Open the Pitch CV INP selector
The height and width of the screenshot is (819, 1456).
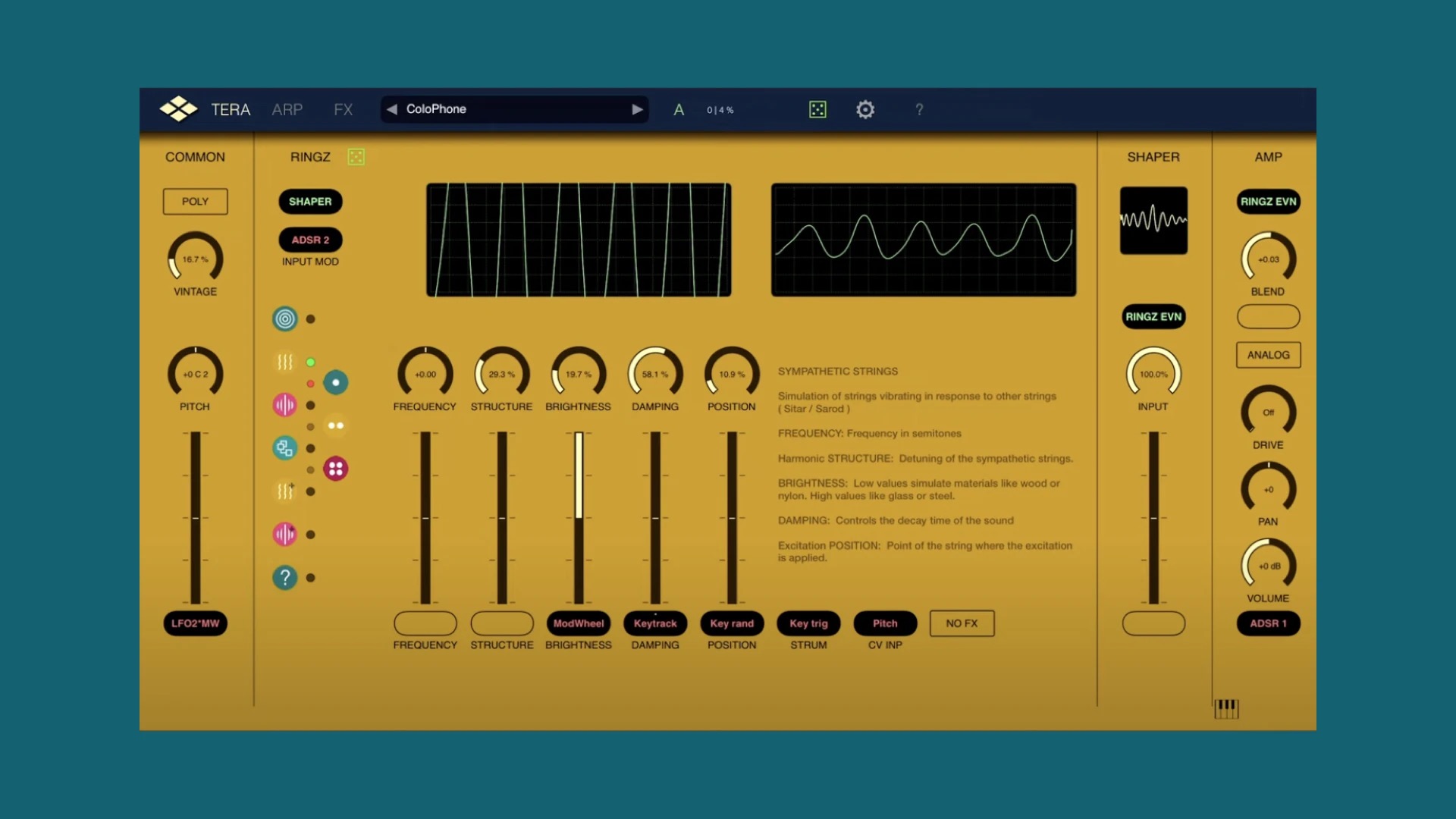[x=885, y=623]
